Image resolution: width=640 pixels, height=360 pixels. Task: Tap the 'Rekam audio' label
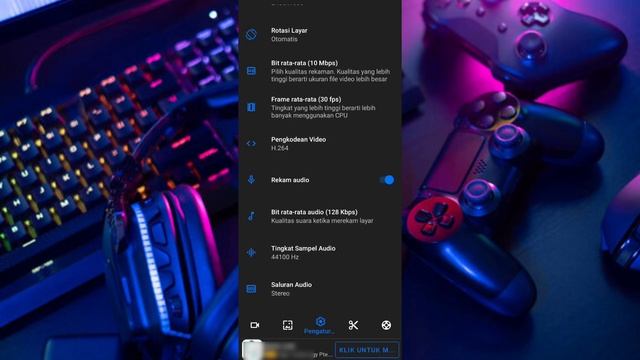pyautogui.click(x=290, y=180)
